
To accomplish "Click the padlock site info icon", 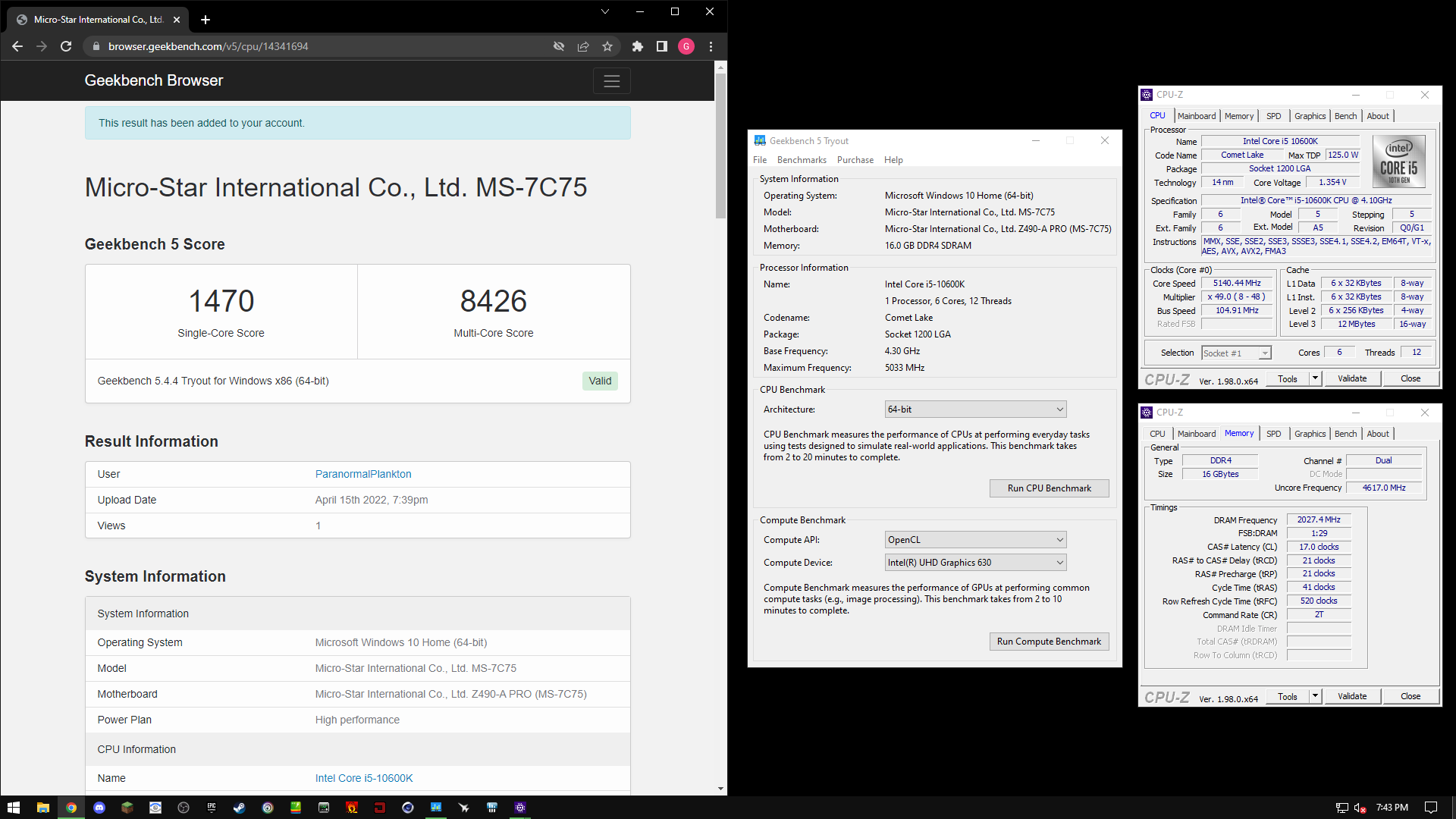I will pyautogui.click(x=96, y=46).
